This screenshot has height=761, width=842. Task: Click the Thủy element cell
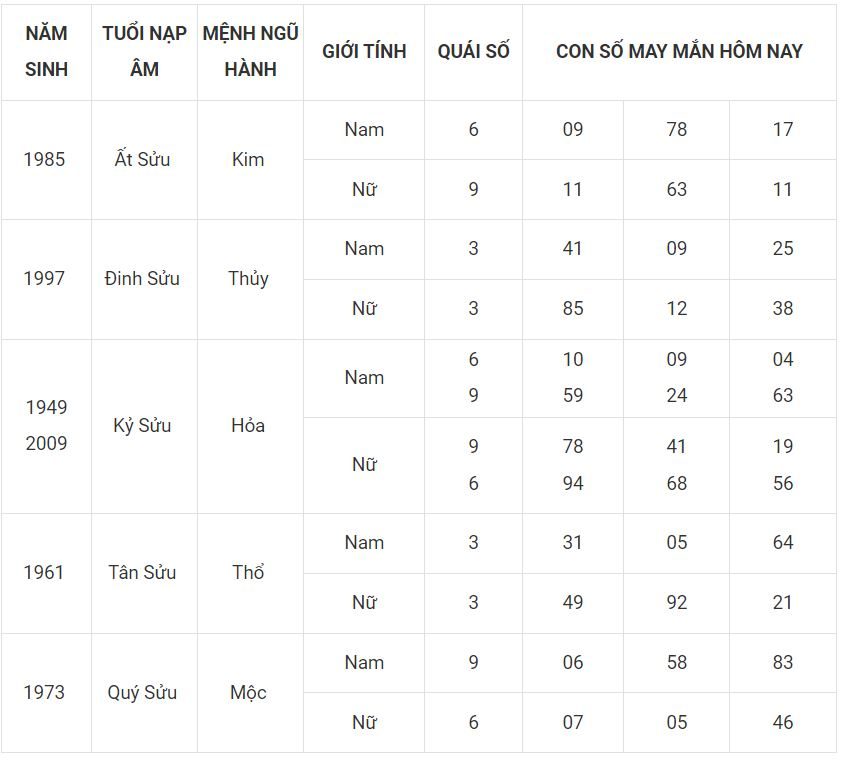248,278
